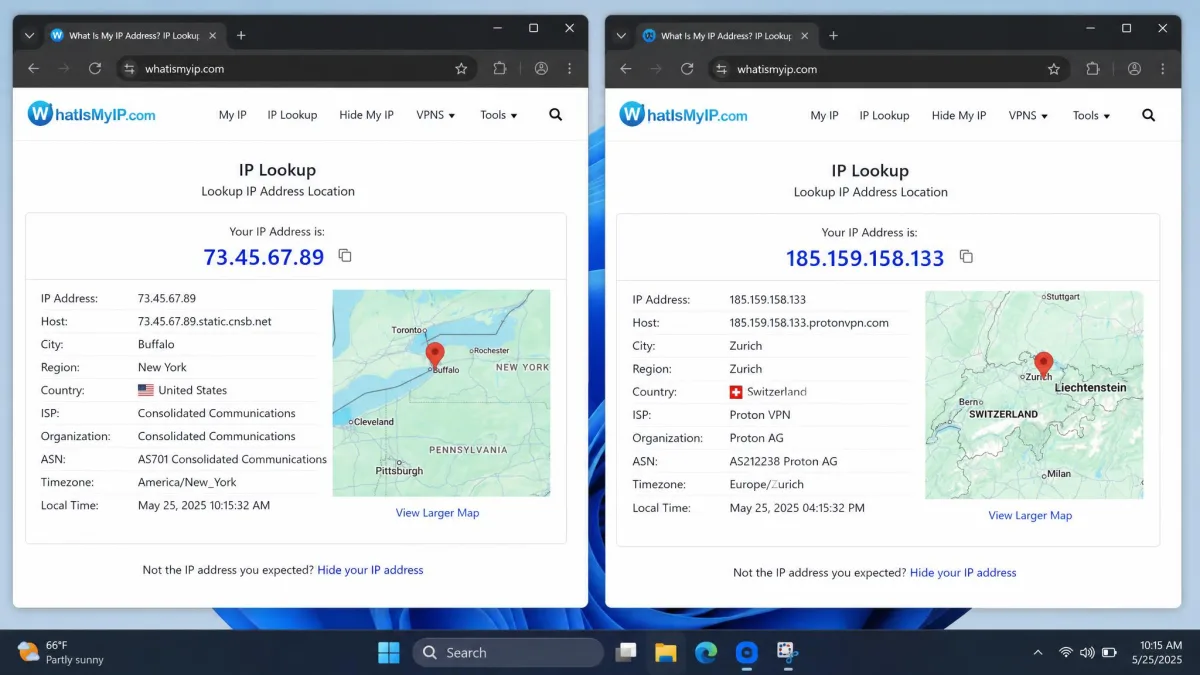Open new tab in left browser window

241,35
